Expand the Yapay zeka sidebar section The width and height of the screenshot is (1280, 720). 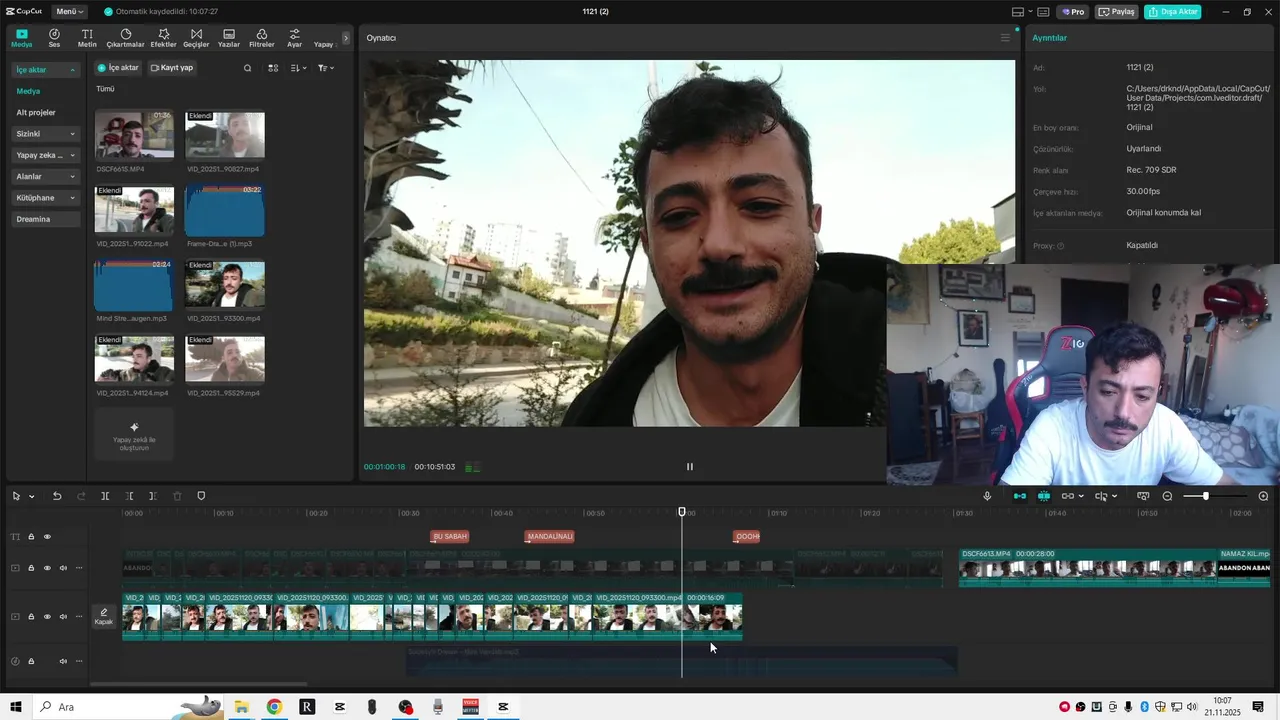[x=46, y=155]
